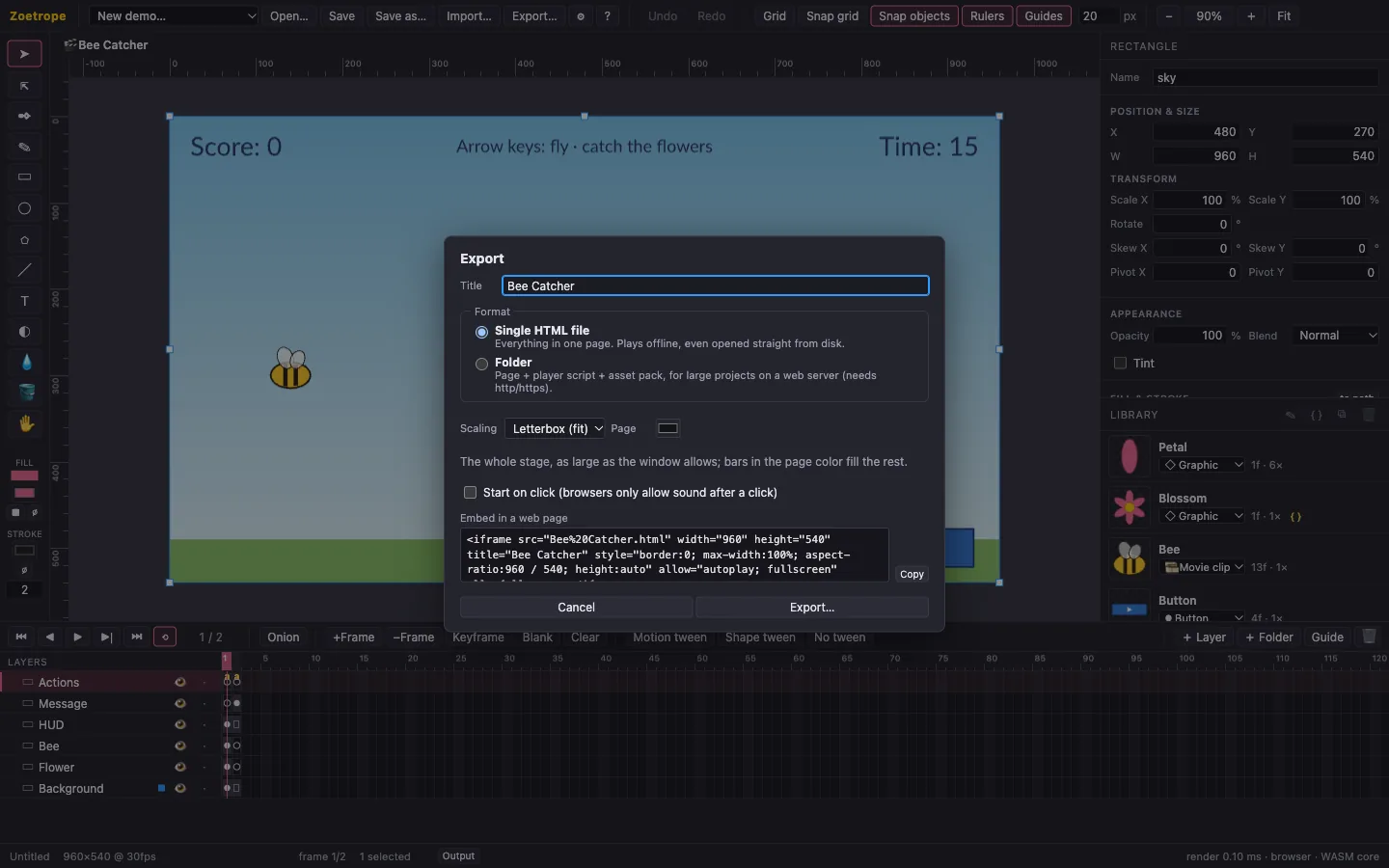1389x868 pixels.
Task: Enable the Start on click checkbox
Action: tap(470, 492)
